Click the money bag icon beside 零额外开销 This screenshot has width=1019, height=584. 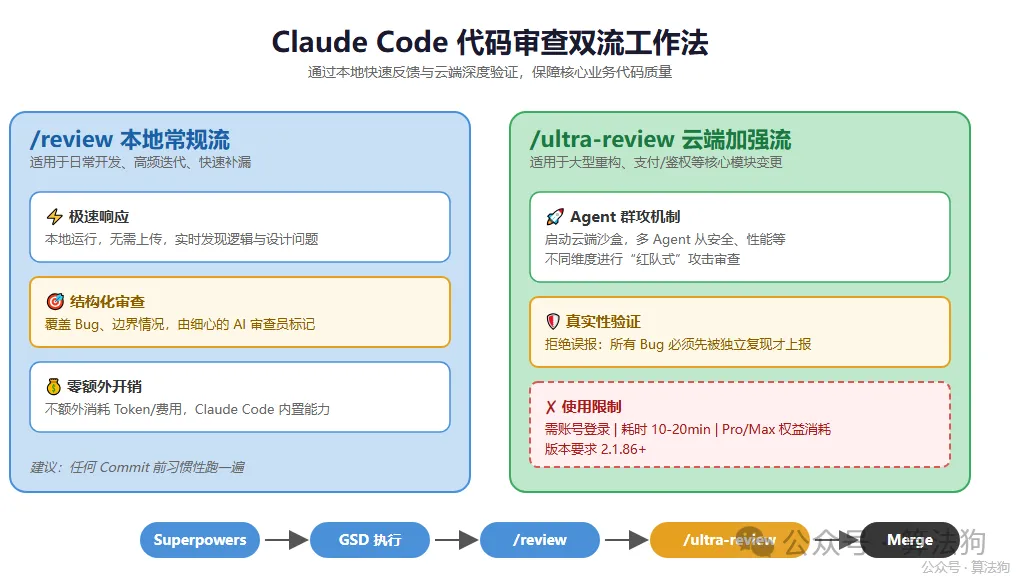[54, 387]
